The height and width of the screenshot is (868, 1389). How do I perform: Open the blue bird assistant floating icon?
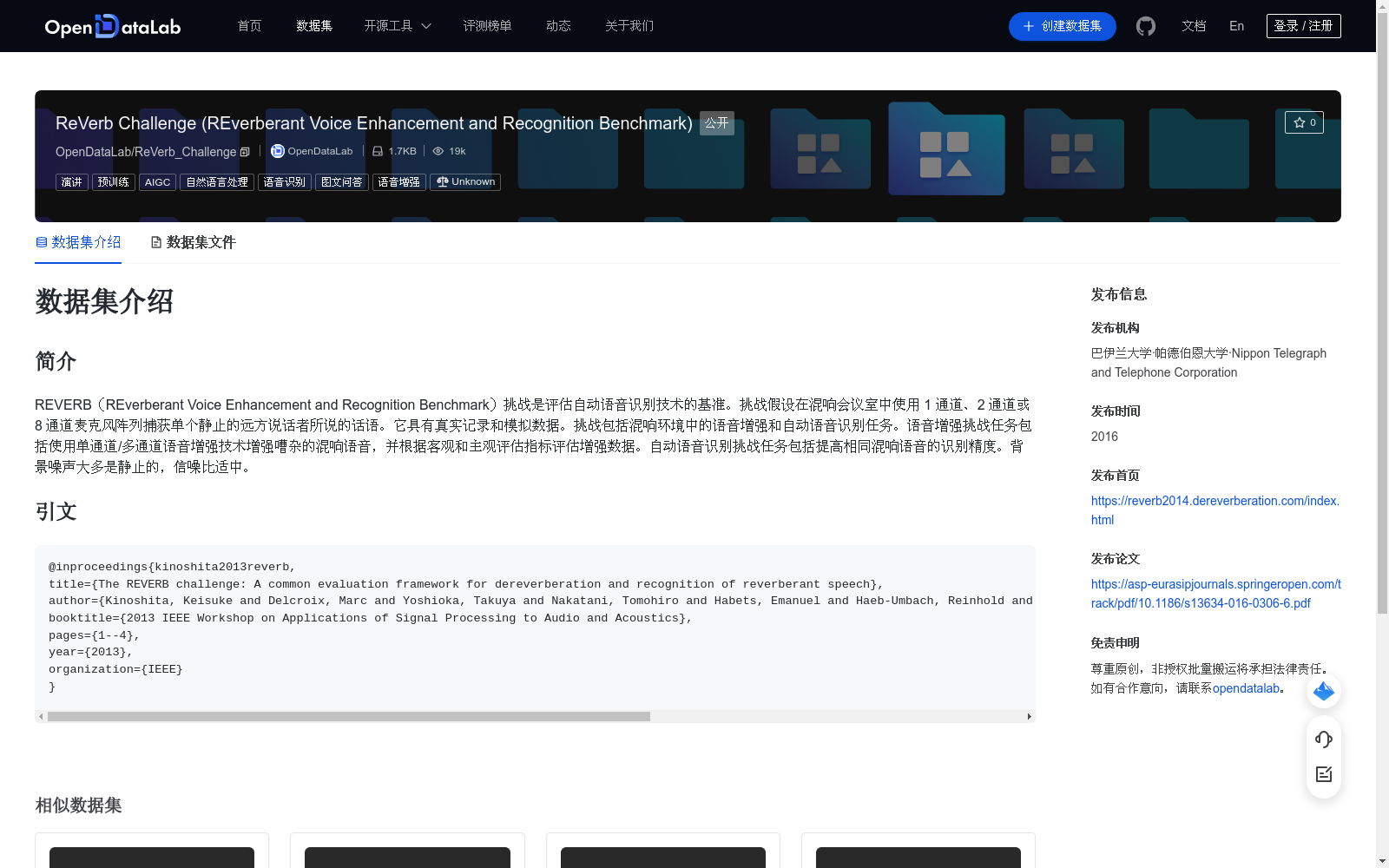pos(1324,691)
